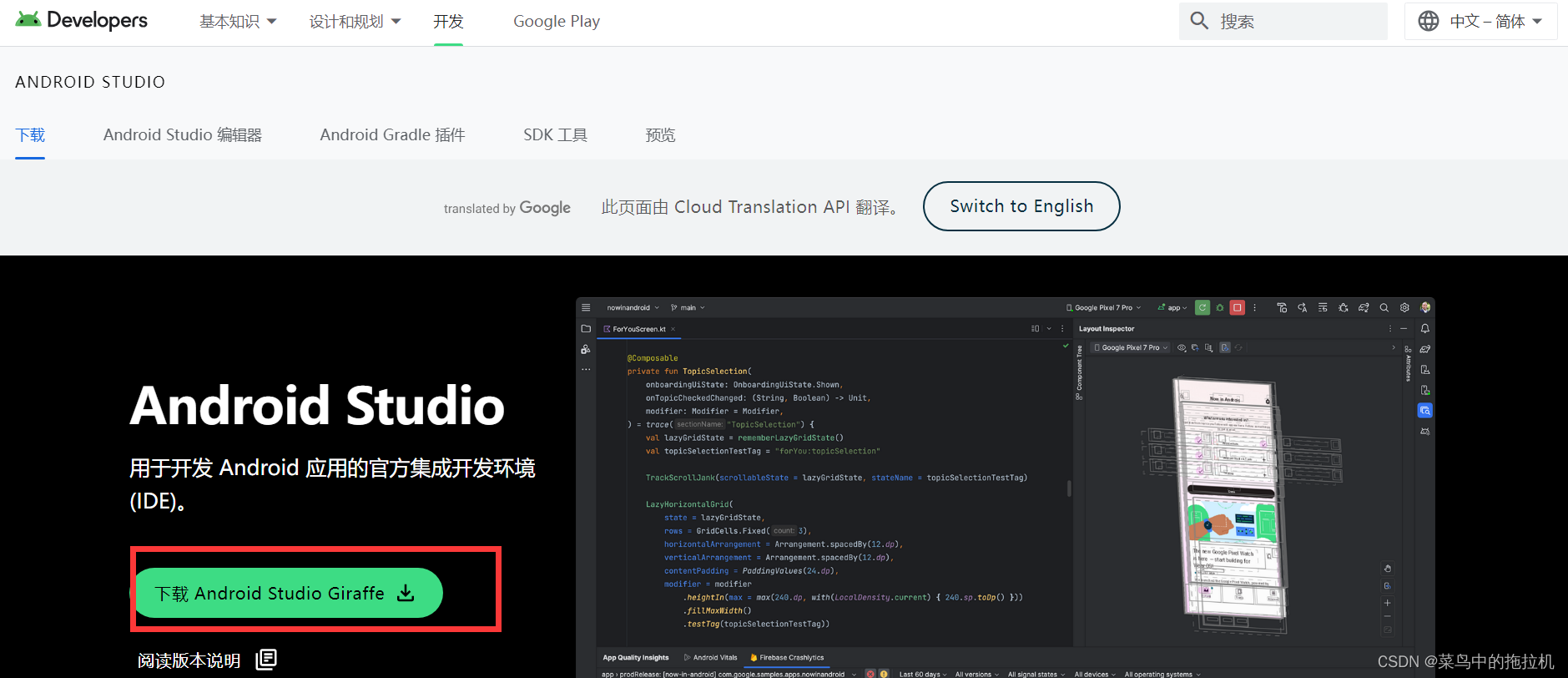Click the green rerun icon in IDE toolbar
Screen dimensions: 1568x678
pyautogui.click(x=1202, y=307)
